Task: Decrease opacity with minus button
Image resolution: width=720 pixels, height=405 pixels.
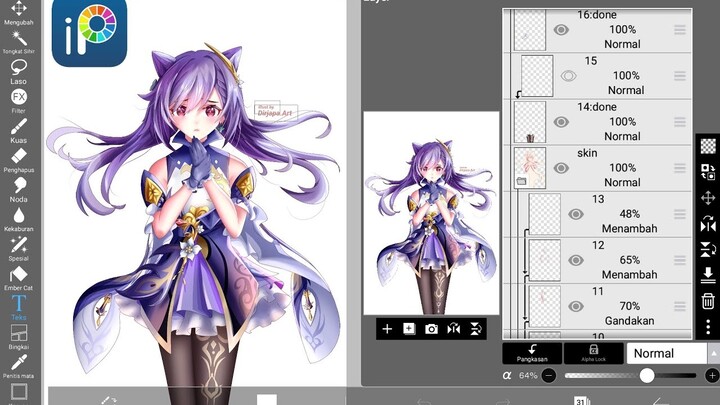Action: (548, 376)
